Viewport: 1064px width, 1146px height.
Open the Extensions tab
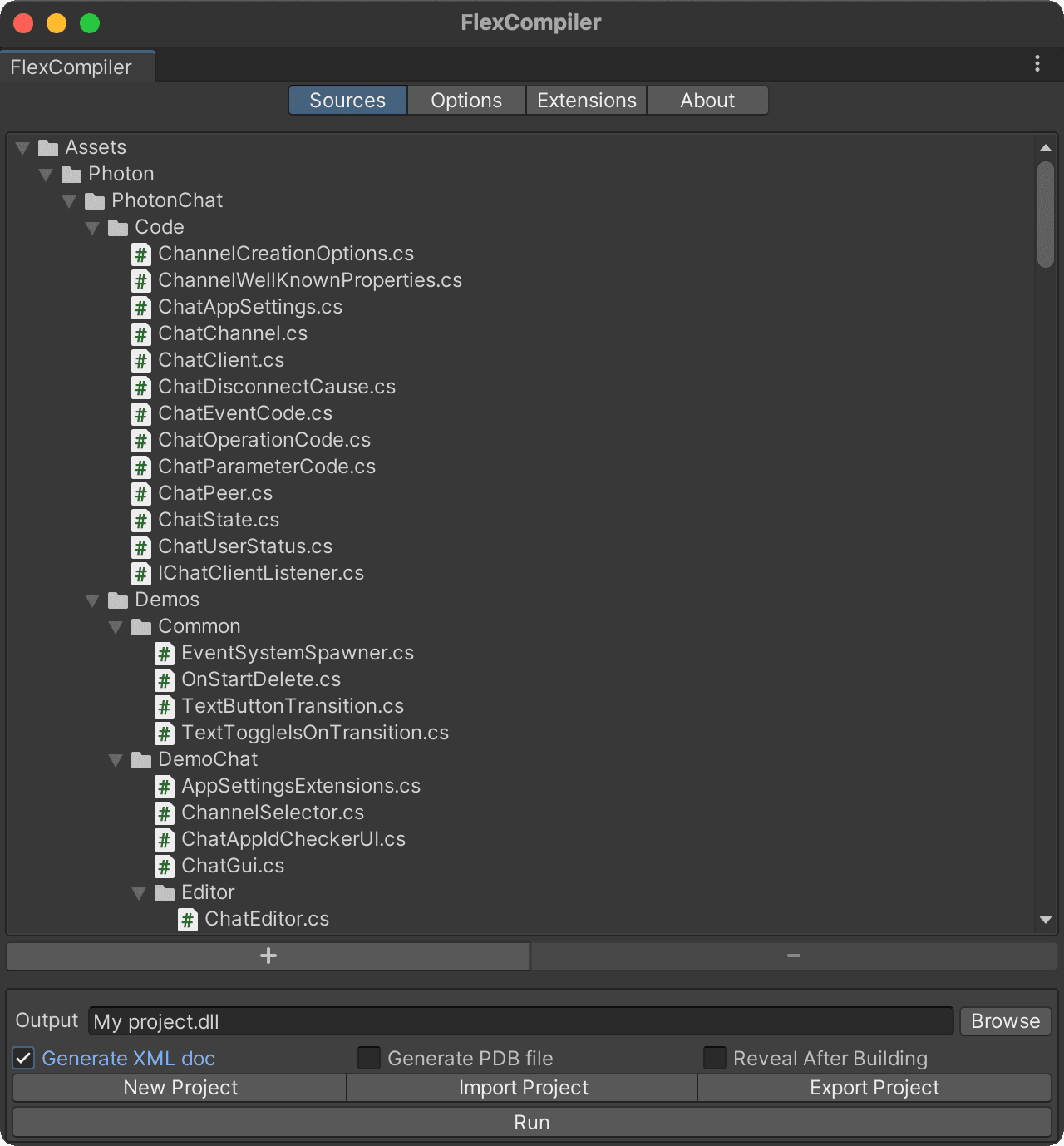point(587,101)
